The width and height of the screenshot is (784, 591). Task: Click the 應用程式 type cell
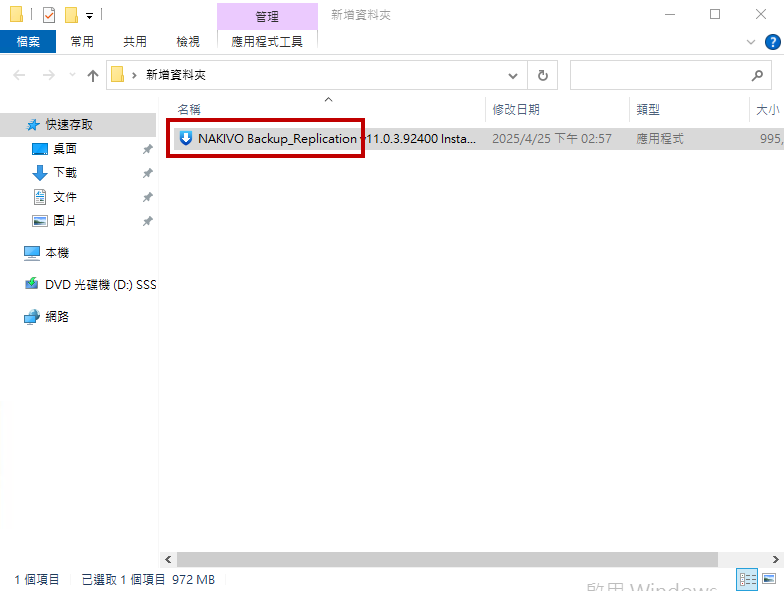pos(660,138)
